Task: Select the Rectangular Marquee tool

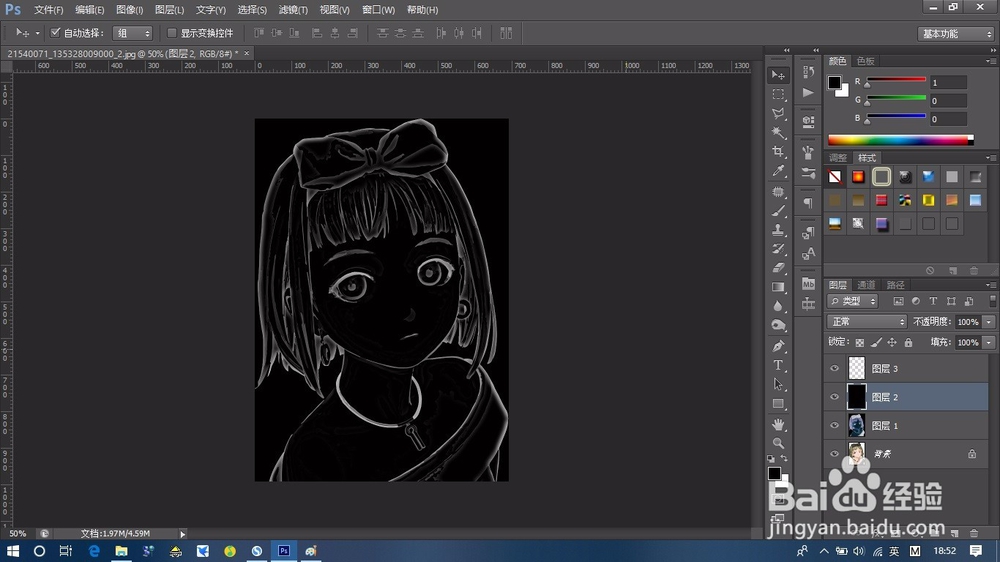Action: 778,94
